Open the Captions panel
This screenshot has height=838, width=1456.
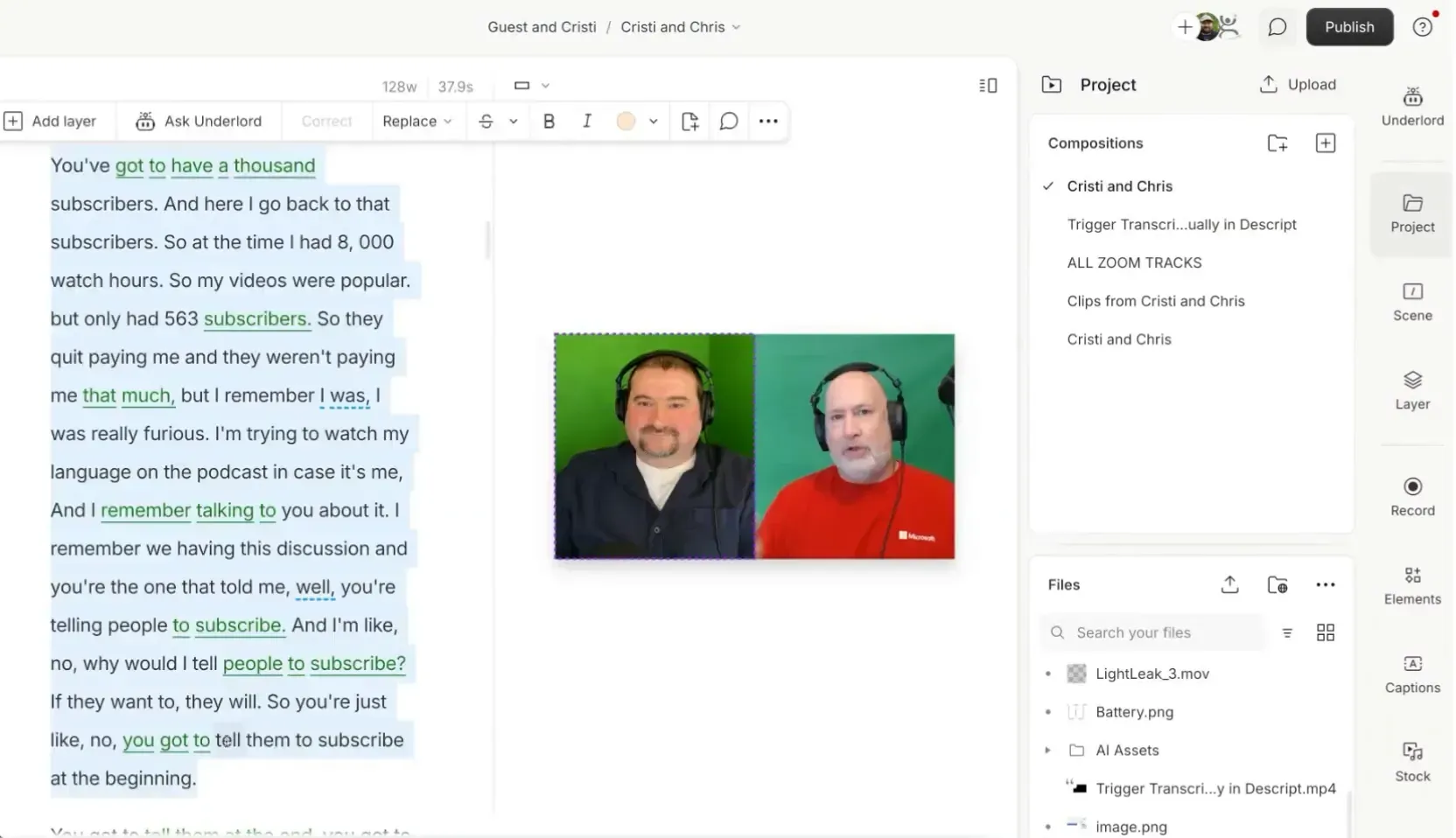(x=1411, y=674)
